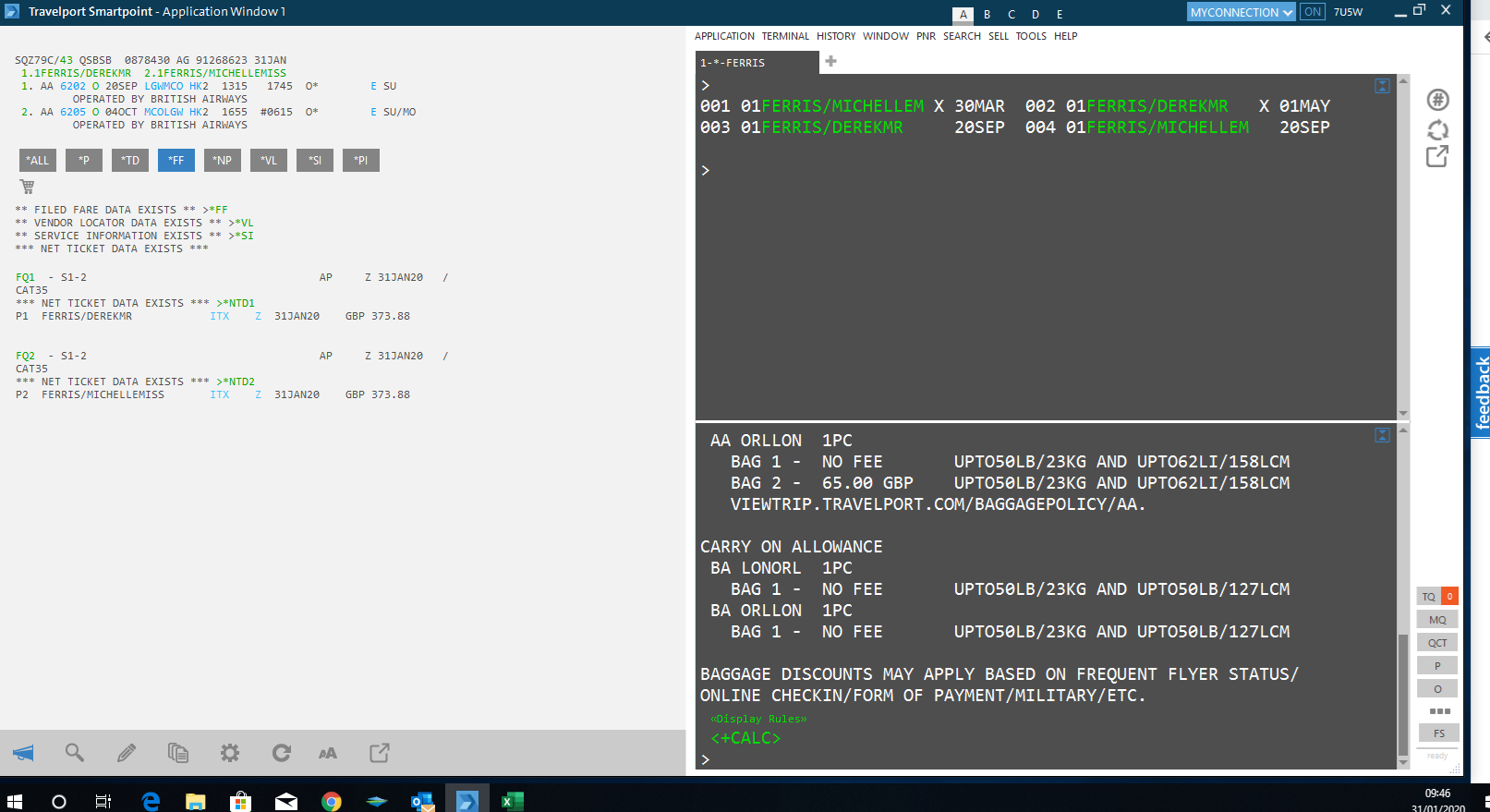Open the SEARCH menu
This screenshot has width=1490, height=812.
tap(962, 36)
